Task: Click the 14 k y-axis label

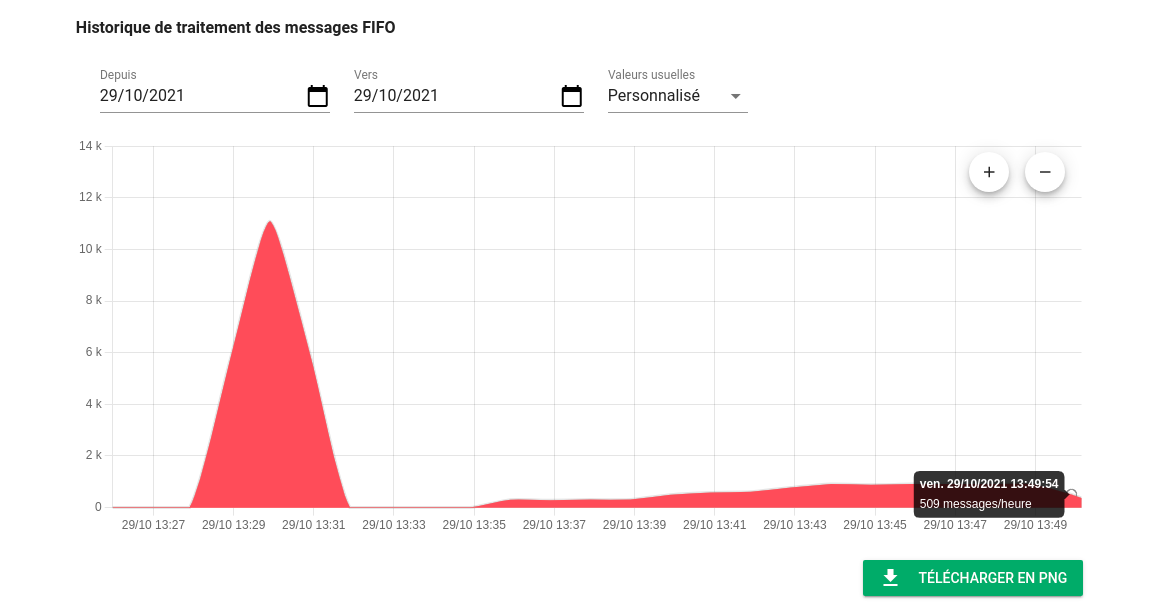Action: click(x=91, y=146)
